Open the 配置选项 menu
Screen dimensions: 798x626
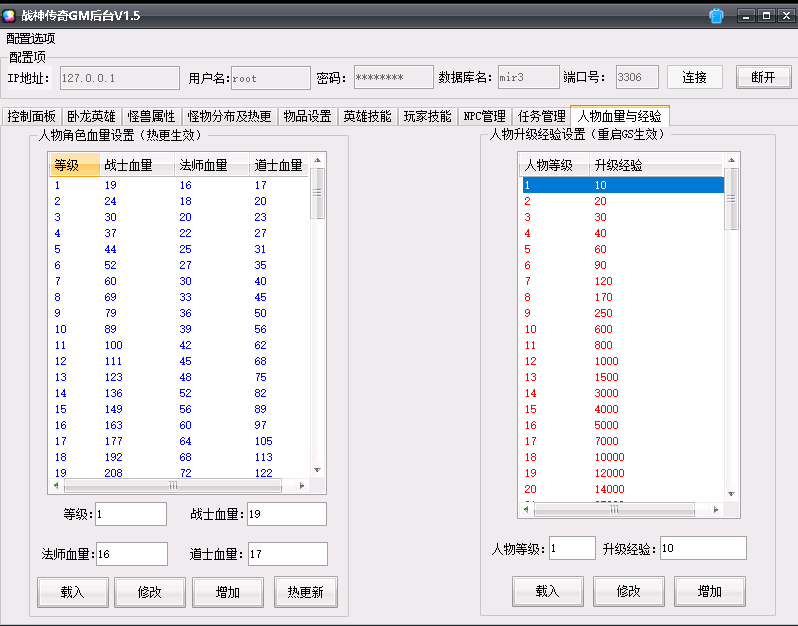coord(30,38)
